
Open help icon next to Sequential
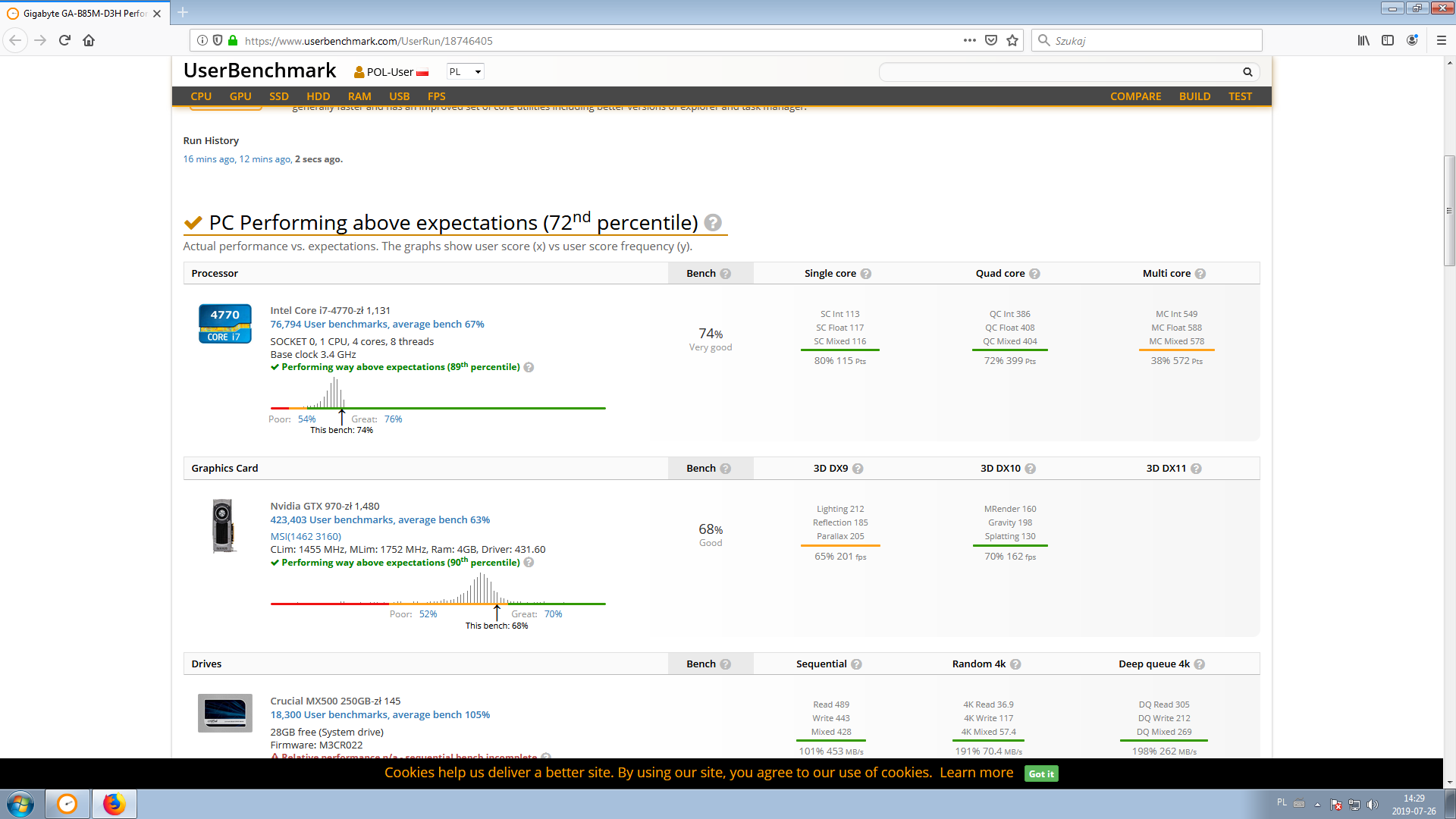tap(856, 664)
